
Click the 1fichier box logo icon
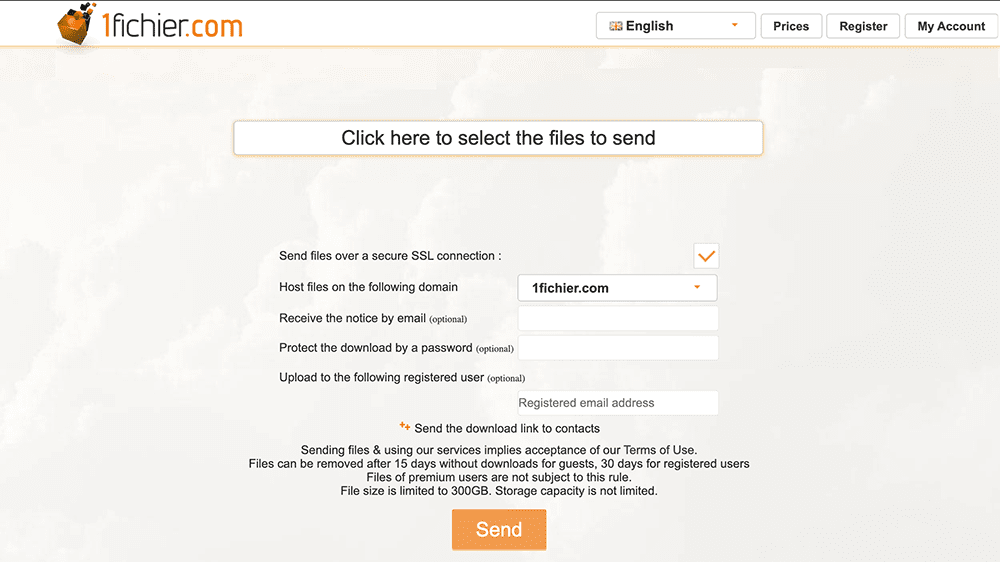click(76, 24)
